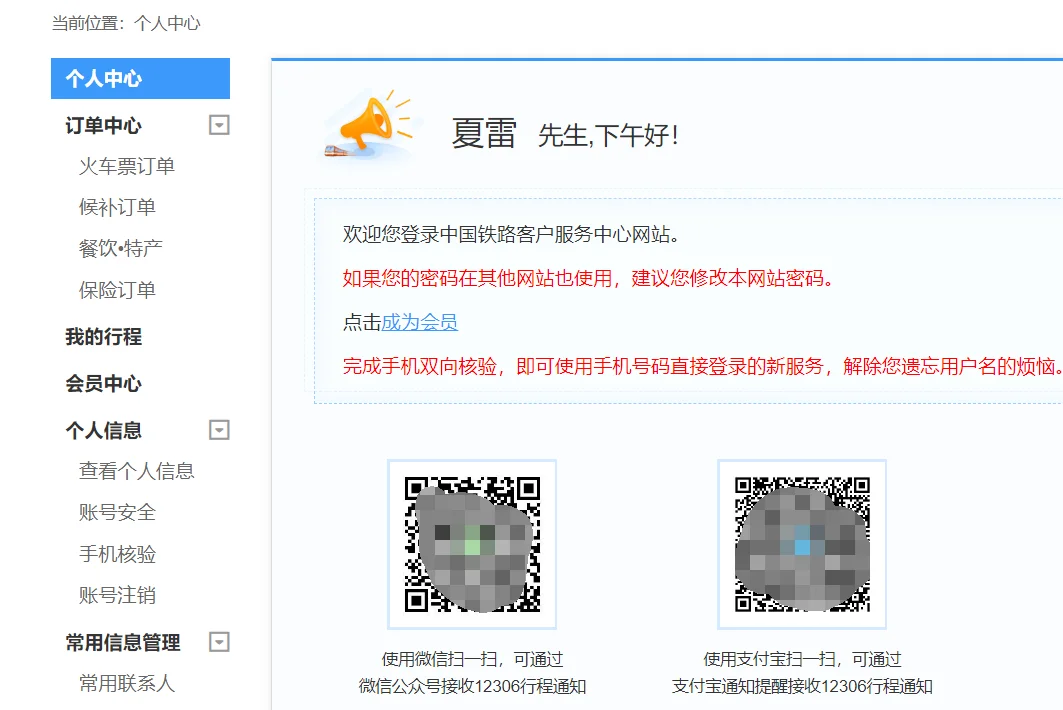1063x710 pixels.
Task: View 候补订单 orders
Action: pos(117,207)
